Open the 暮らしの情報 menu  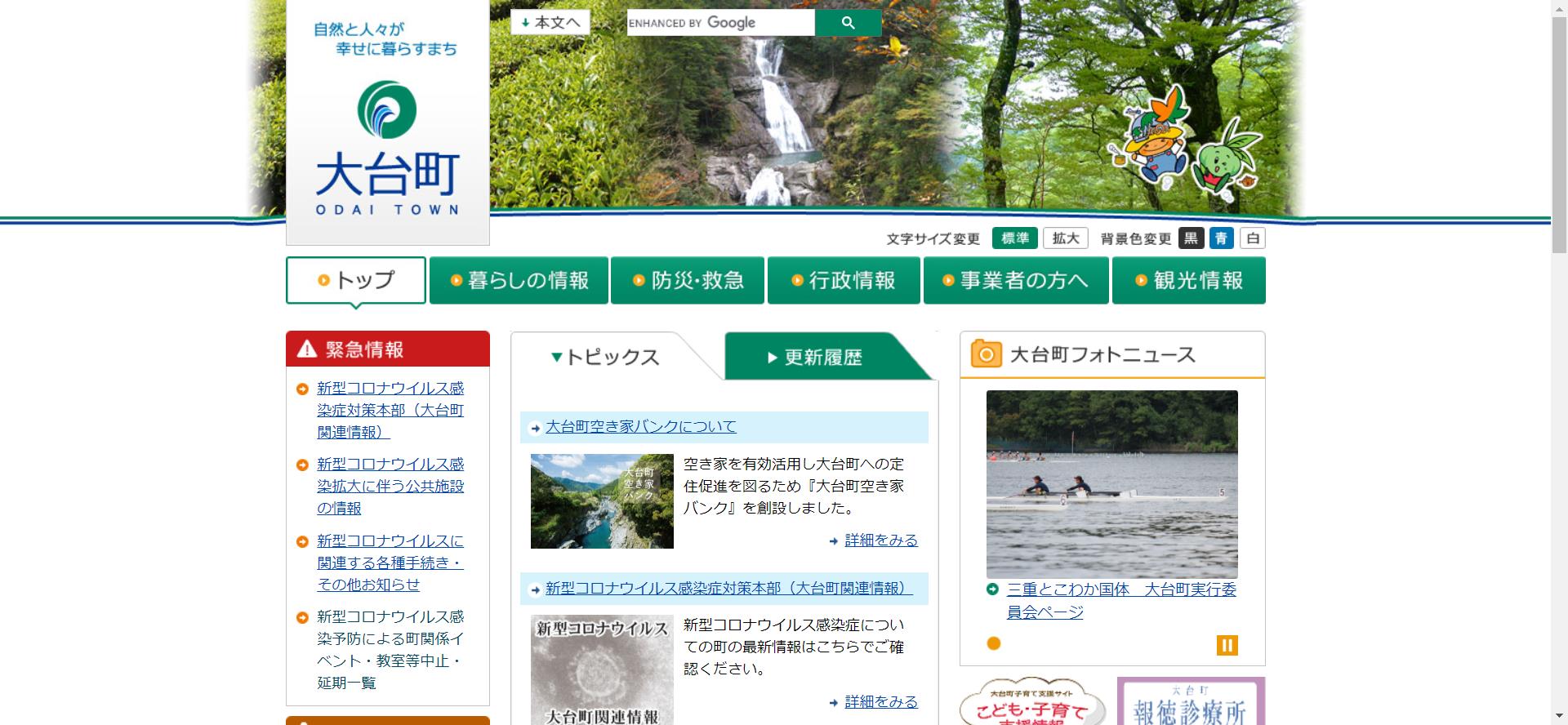(519, 280)
